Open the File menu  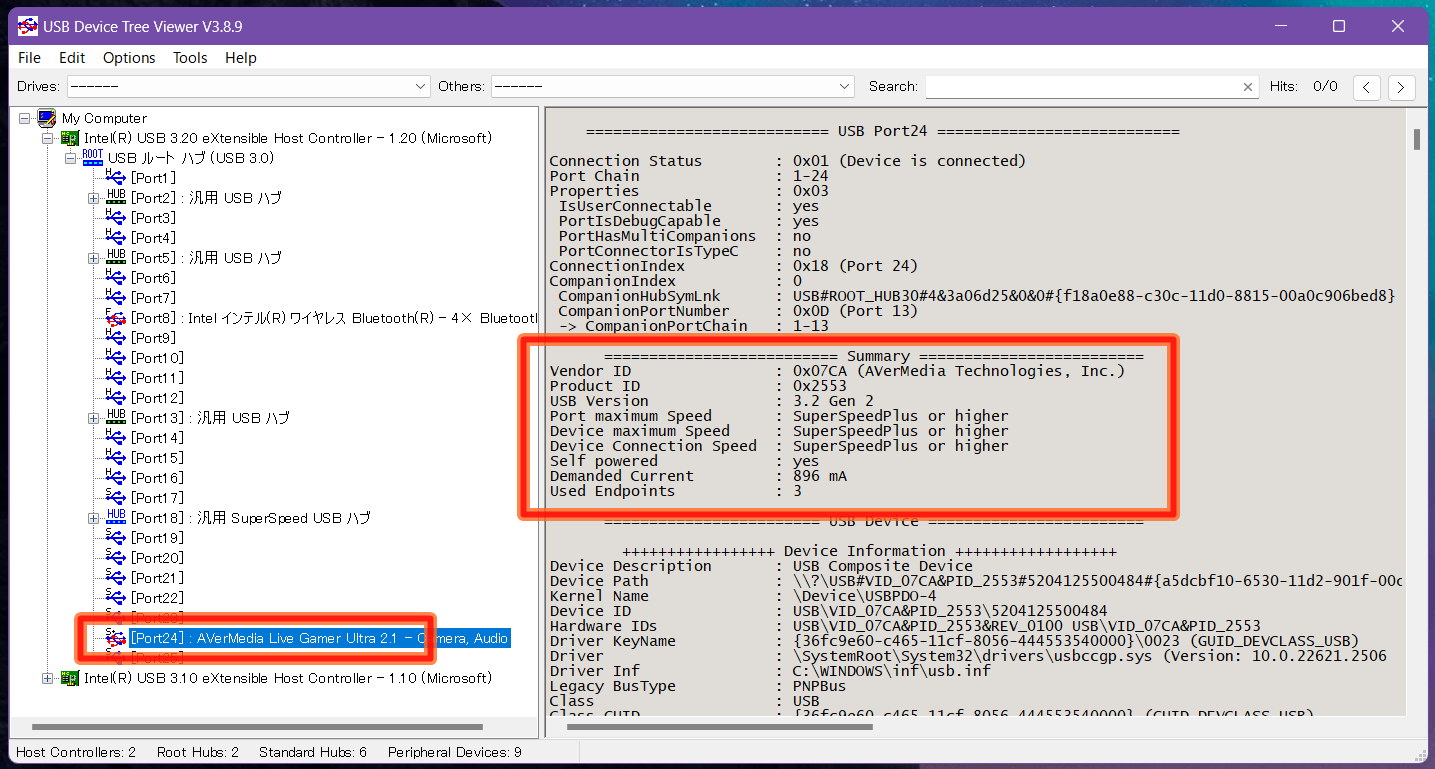29,58
